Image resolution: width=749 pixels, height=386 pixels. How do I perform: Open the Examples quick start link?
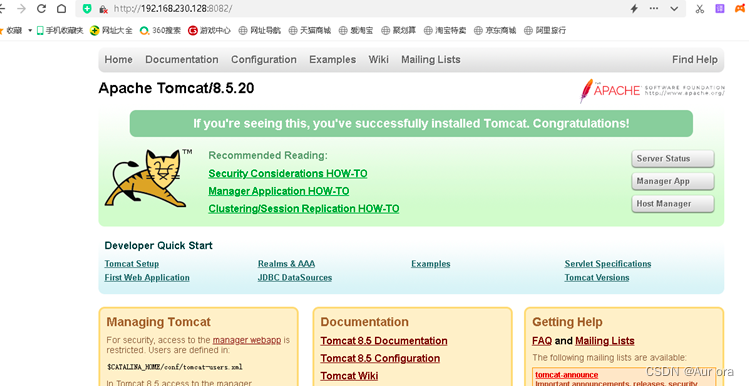pos(430,264)
